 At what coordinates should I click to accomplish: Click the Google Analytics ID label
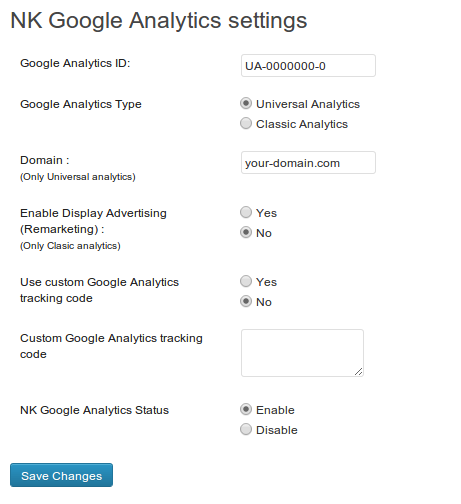75,63
